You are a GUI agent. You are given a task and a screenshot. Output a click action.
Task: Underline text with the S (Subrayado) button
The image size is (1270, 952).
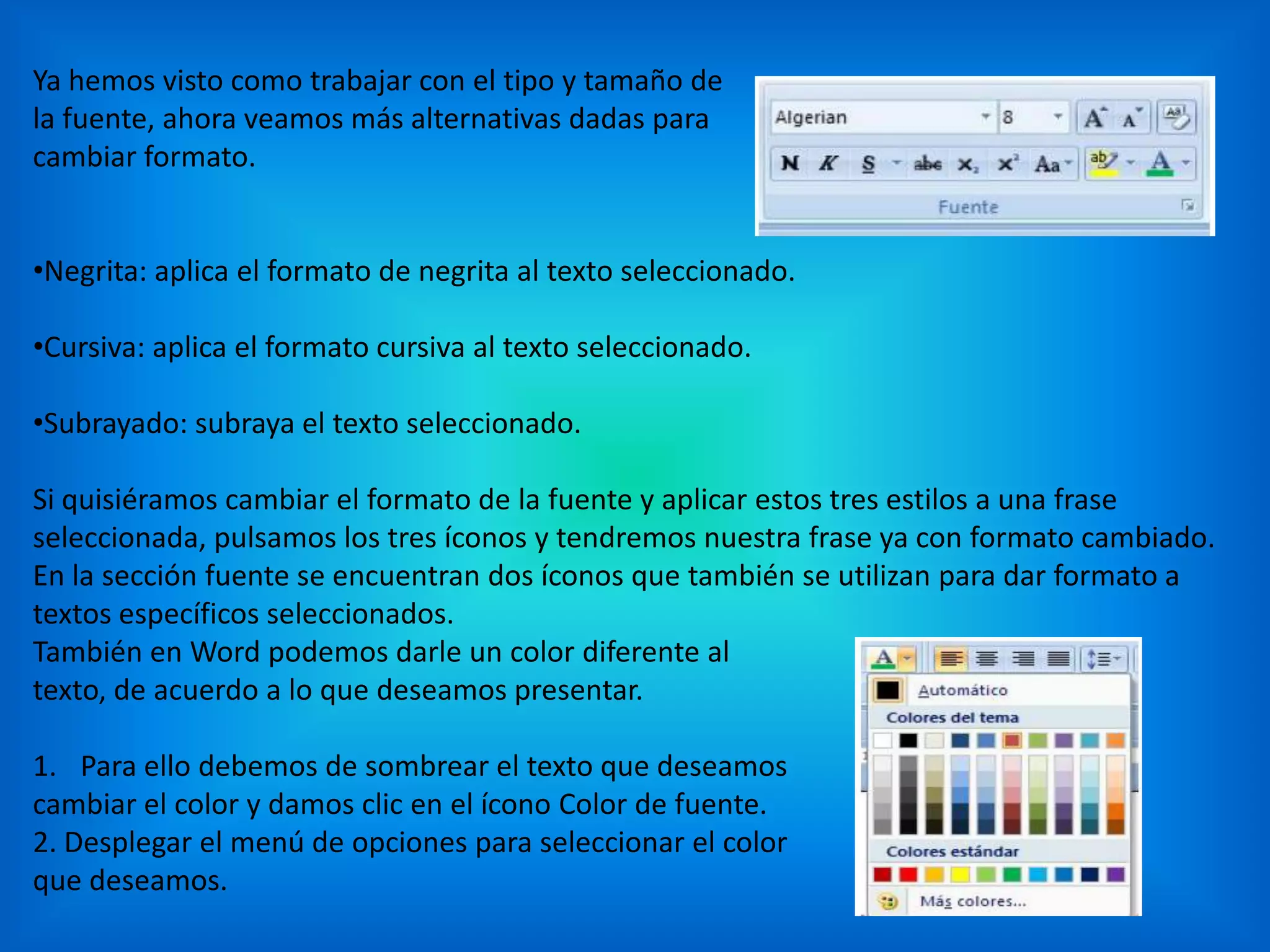point(868,164)
